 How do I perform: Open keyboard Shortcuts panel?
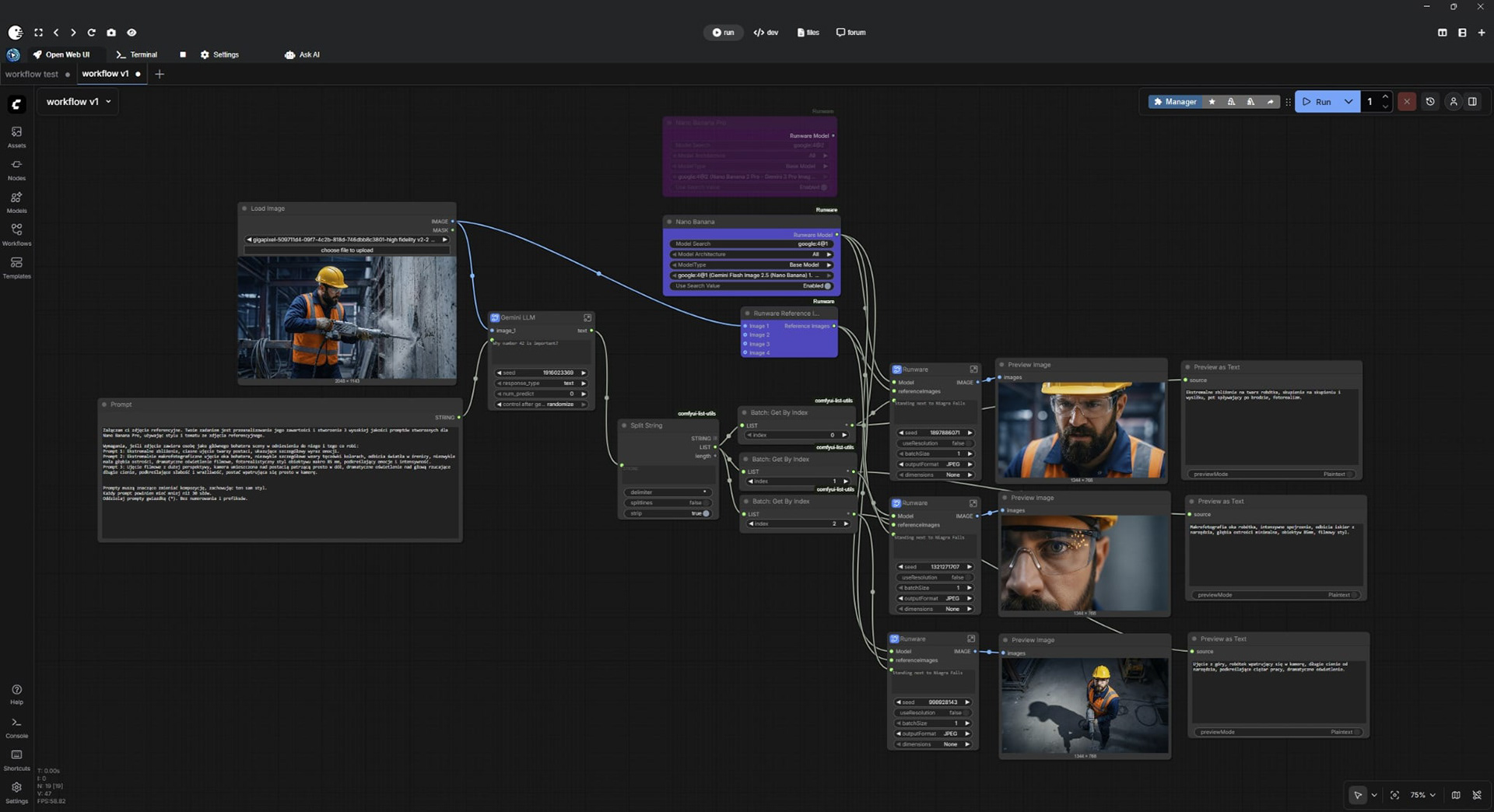click(16, 760)
